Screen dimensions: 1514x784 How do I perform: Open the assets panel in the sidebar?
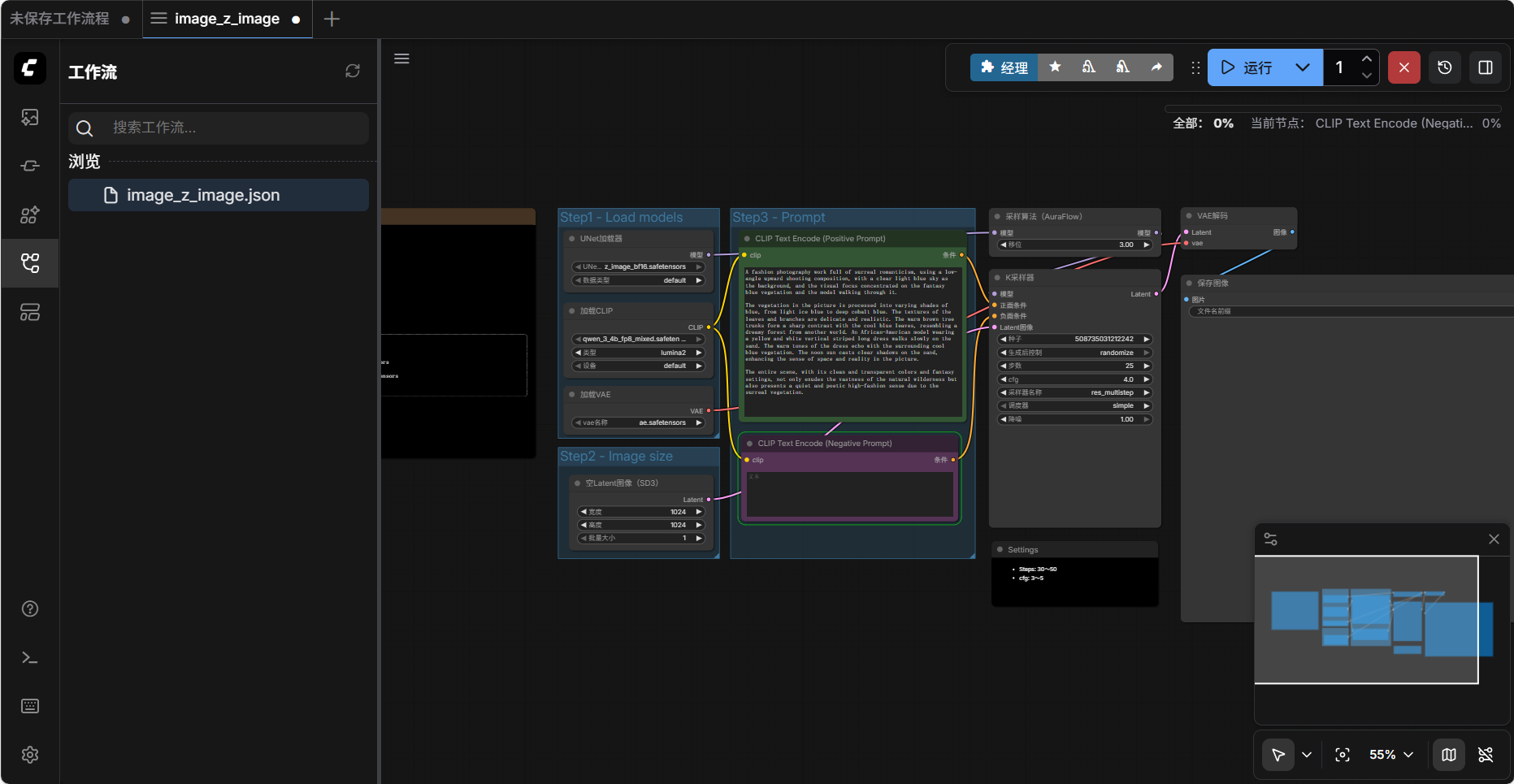click(x=30, y=117)
